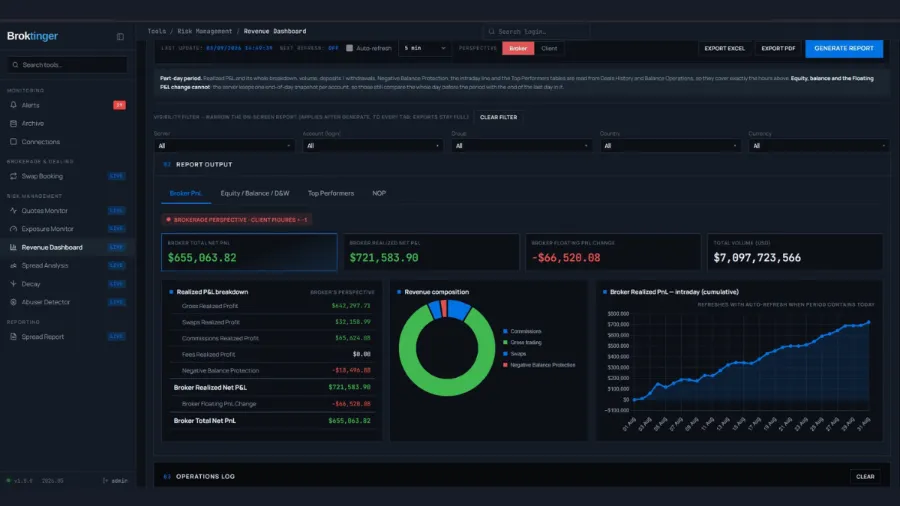Click the Abuser Detector icon
The height and width of the screenshot is (506, 900).
pyautogui.click(x=13, y=302)
